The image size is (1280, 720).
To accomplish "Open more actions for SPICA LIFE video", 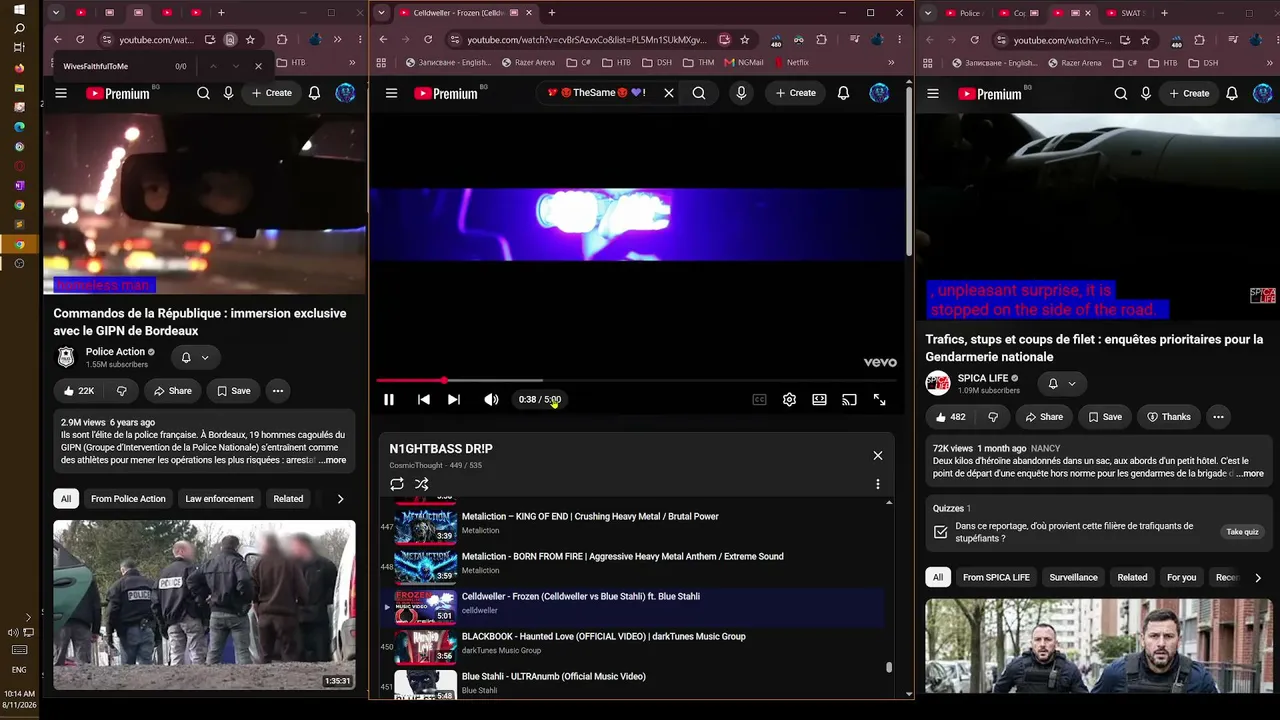I will pyautogui.click(x=1218, y=417).
